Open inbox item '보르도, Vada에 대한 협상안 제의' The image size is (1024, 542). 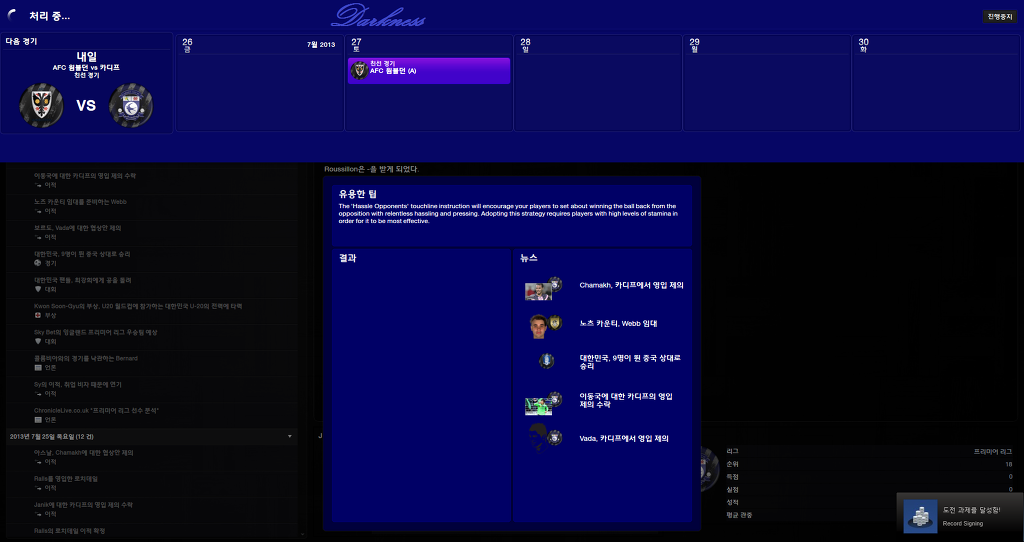coord(152,232)
